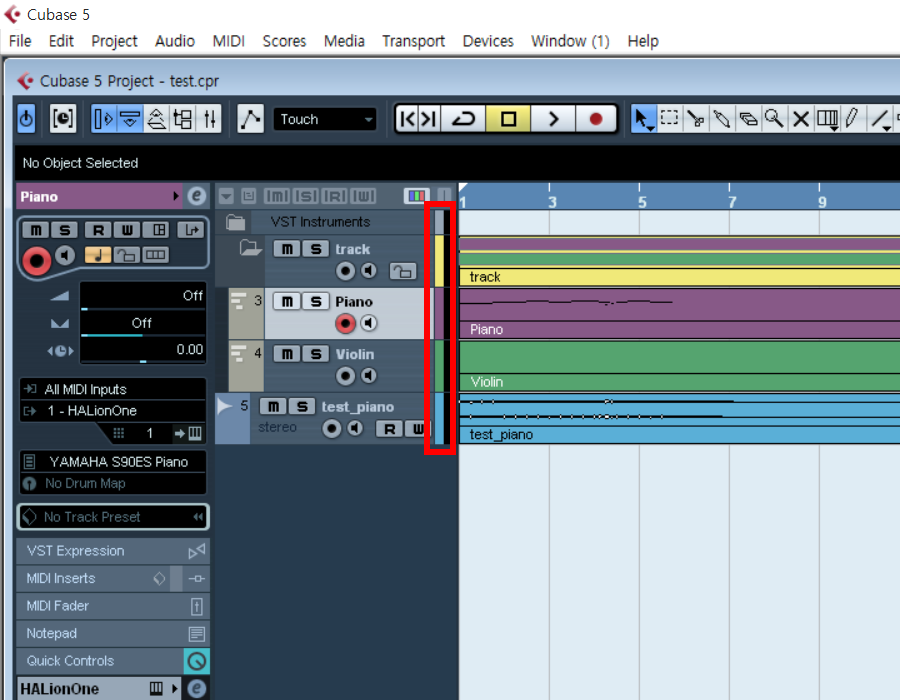Toggle Show Inspector button
Image resolution: width=900 pixels, height=700 pixels.
click(x=103, y=119)
